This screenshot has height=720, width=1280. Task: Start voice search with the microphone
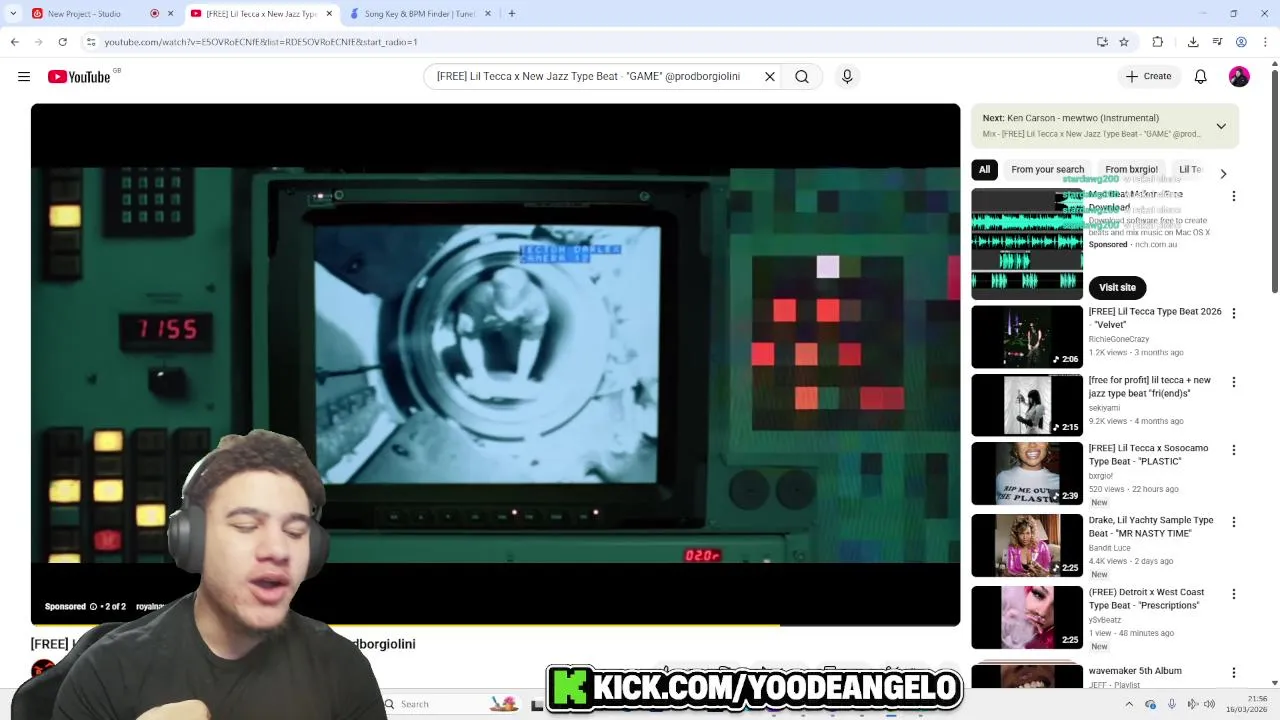click(847, 76)
